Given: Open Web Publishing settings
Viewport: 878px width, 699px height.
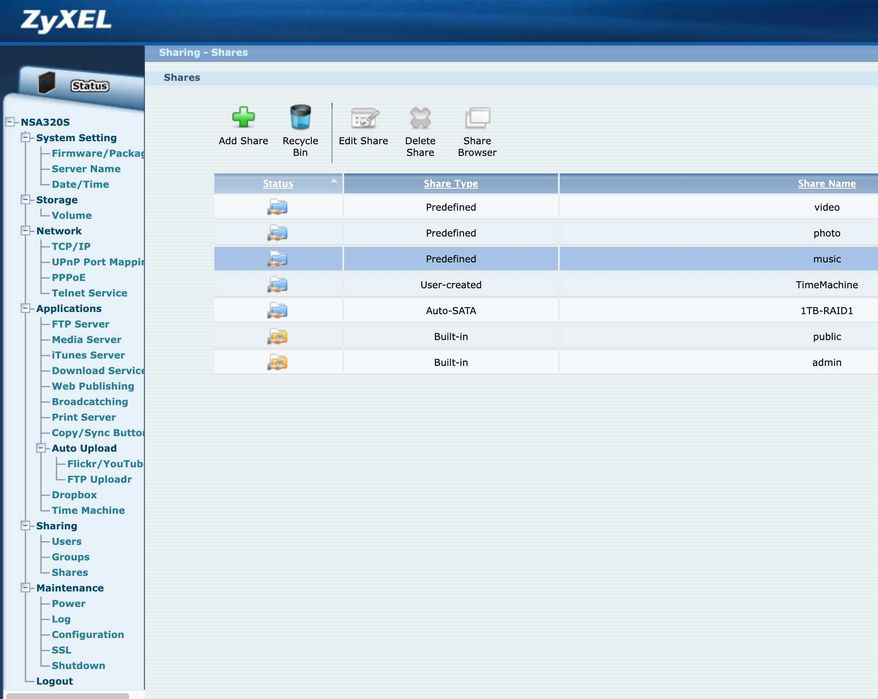Looking at the screenshot, I should click(93, 386).
